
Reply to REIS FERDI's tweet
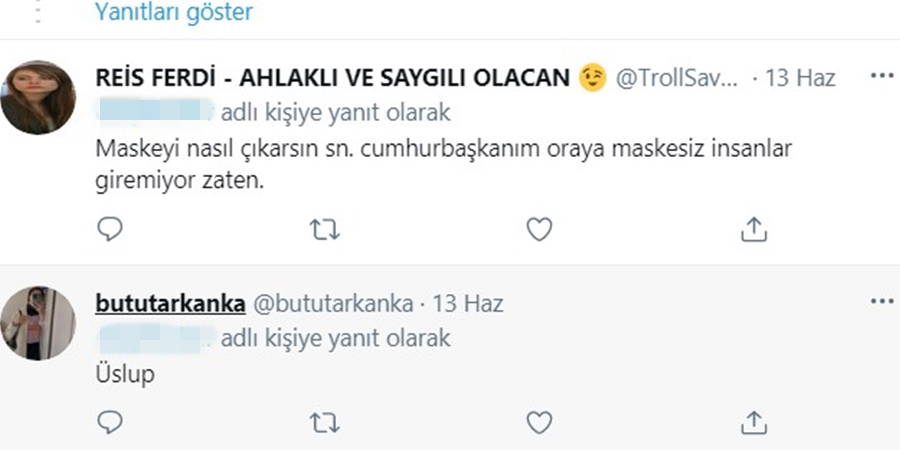pos(110,230)
